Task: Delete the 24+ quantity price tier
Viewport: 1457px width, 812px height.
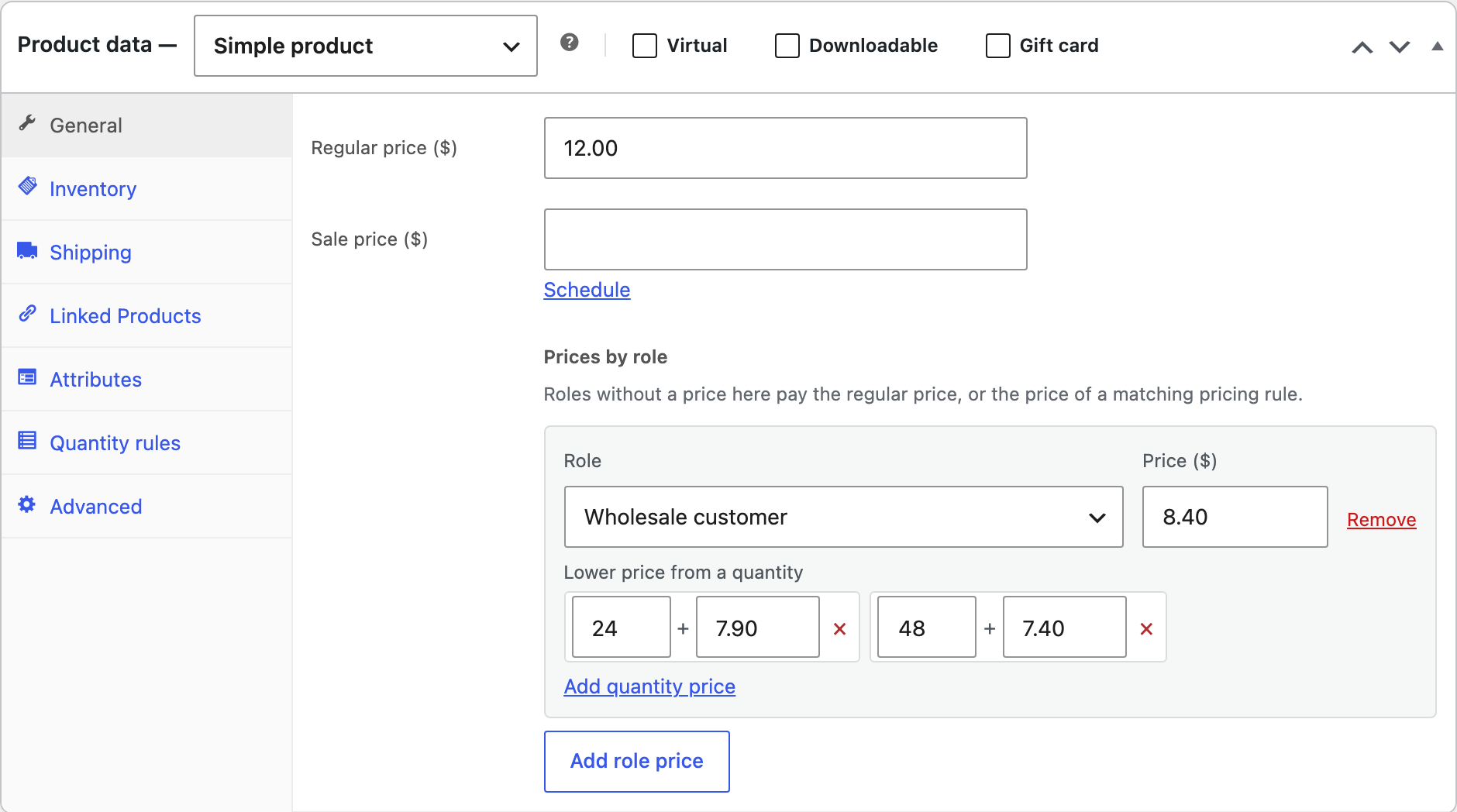Action: [839, 628]
